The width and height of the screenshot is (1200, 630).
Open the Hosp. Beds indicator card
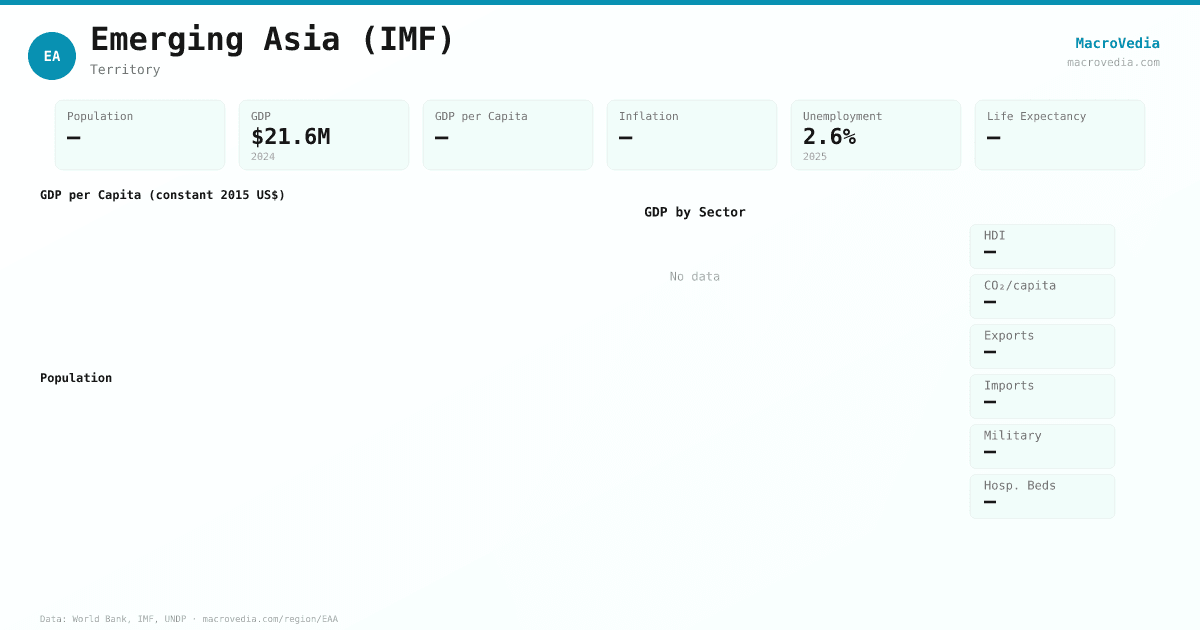click(x=1042, y=496)
